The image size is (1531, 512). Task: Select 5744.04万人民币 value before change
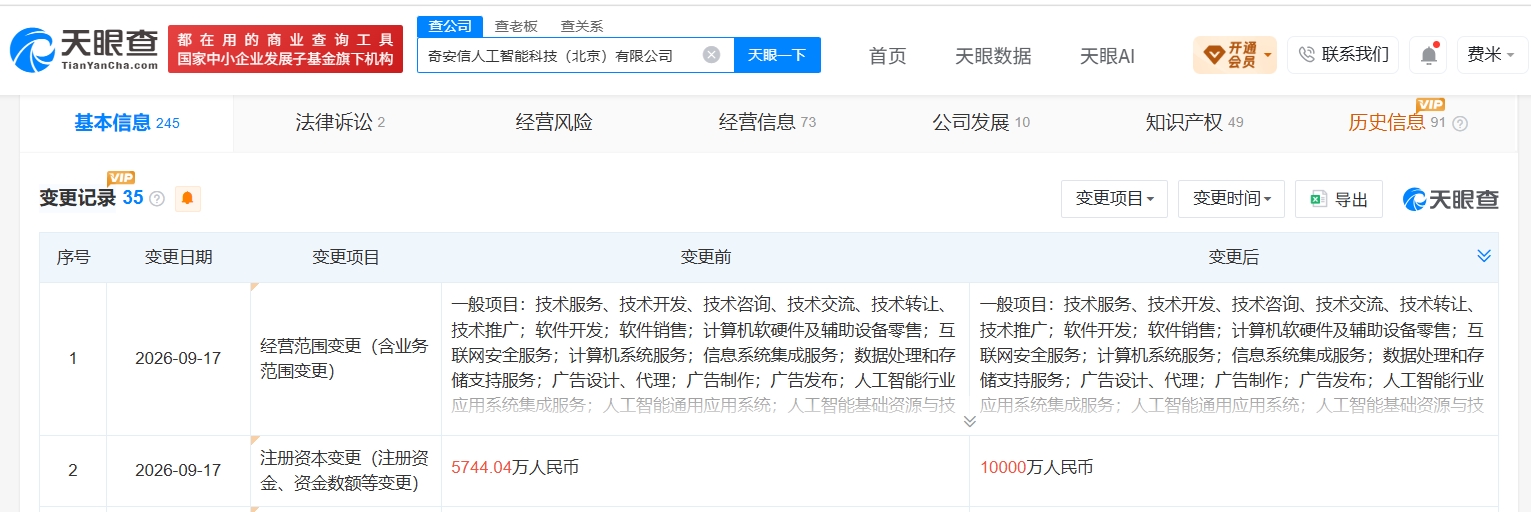pyautogui.click(x=515, y=467)
